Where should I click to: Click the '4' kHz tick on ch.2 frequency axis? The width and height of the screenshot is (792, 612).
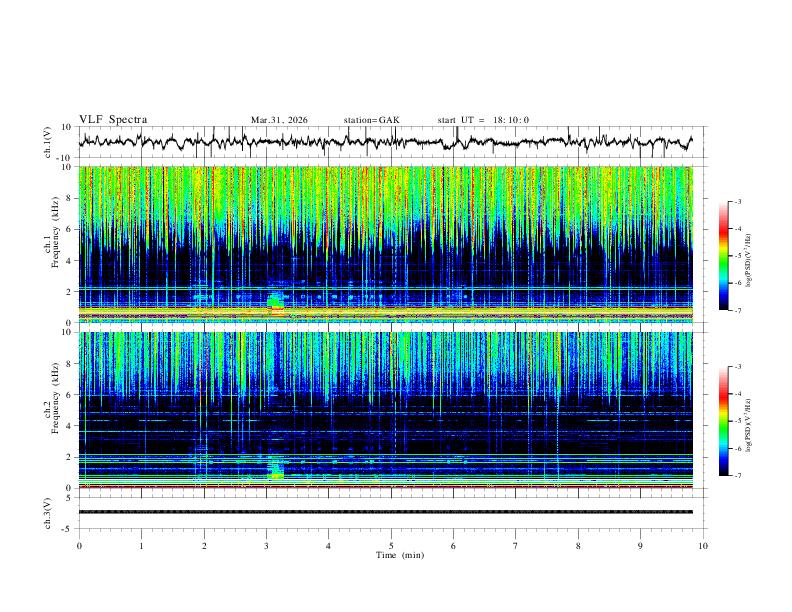pos(70,426)
